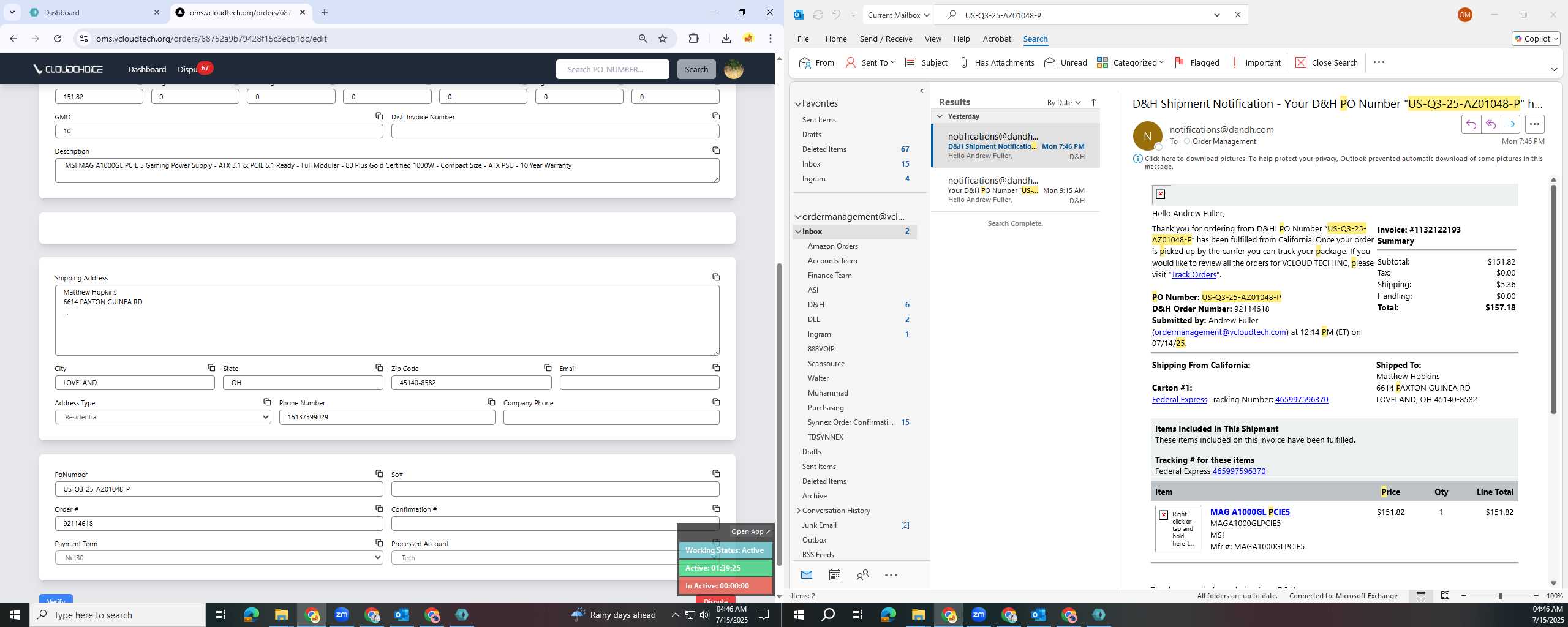1568x627 pixels.
Task: Open Sent To filter dropdown
Action: coord(870,62)
